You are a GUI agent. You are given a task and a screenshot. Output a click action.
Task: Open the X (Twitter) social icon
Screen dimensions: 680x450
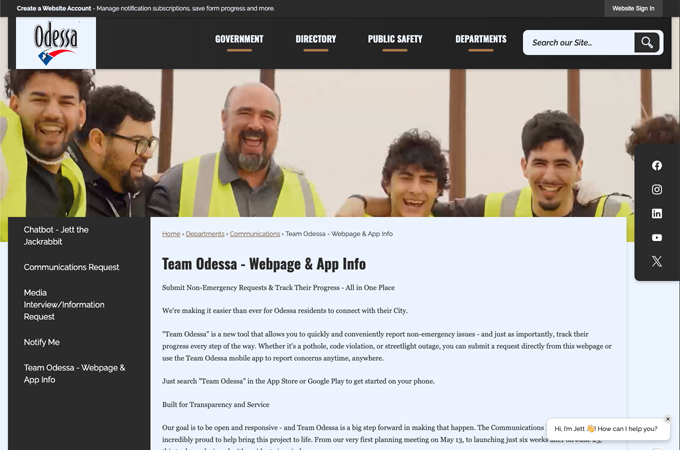coord(657,261)
